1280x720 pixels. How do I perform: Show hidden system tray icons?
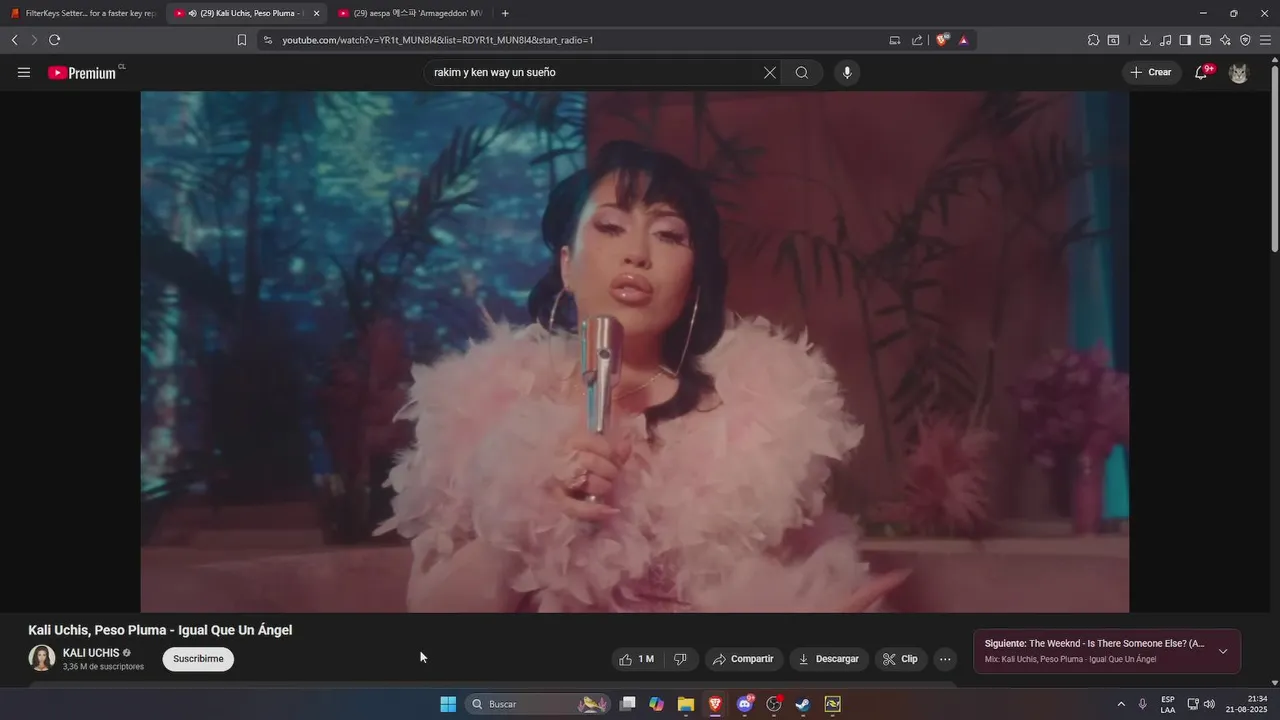[1121, 704]
